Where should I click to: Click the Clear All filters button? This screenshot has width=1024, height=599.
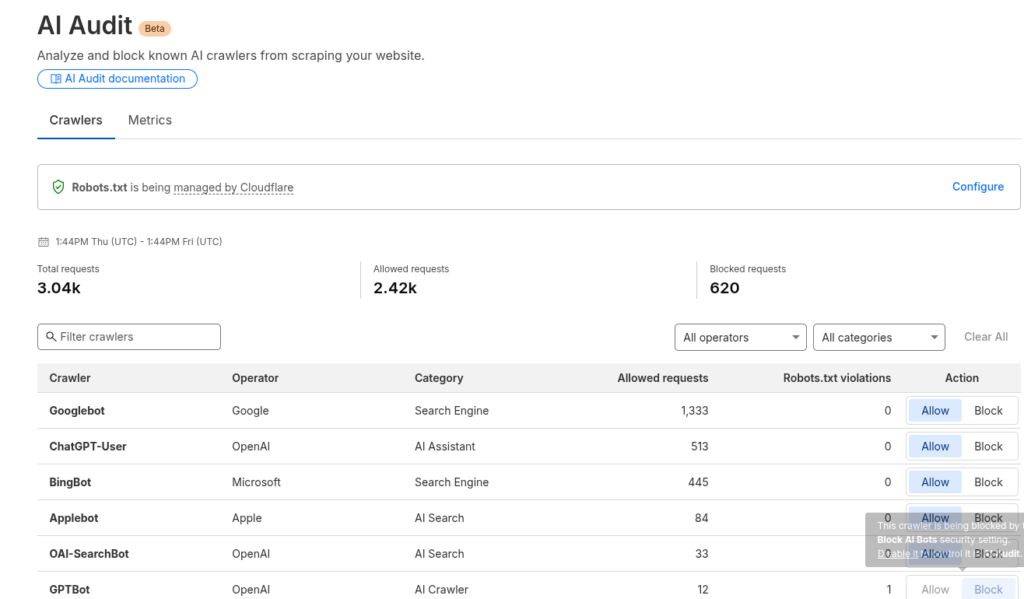[x=985, y=337]
